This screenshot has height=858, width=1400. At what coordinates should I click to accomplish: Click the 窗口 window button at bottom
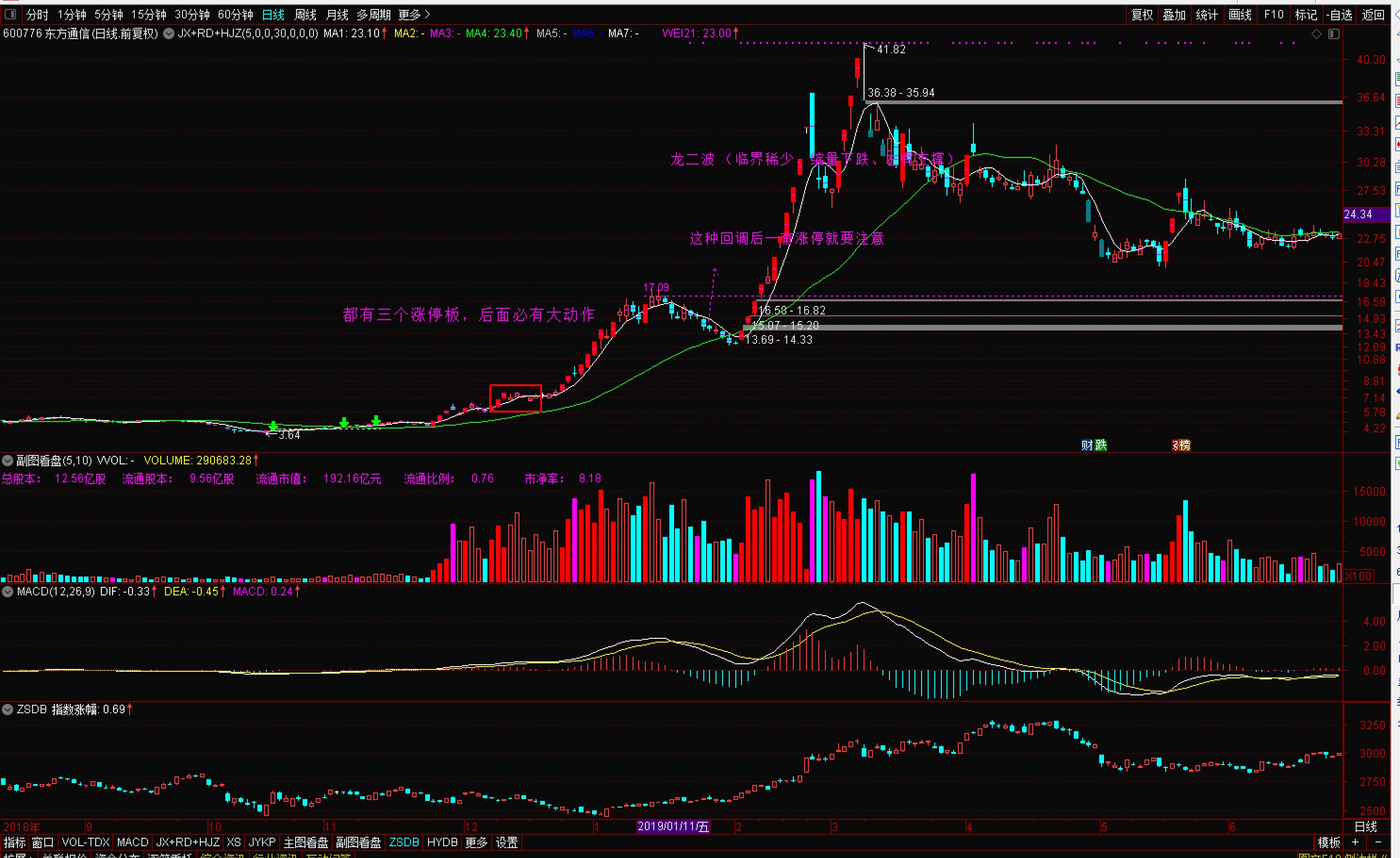pyautogui.click(x=42, y=842)
